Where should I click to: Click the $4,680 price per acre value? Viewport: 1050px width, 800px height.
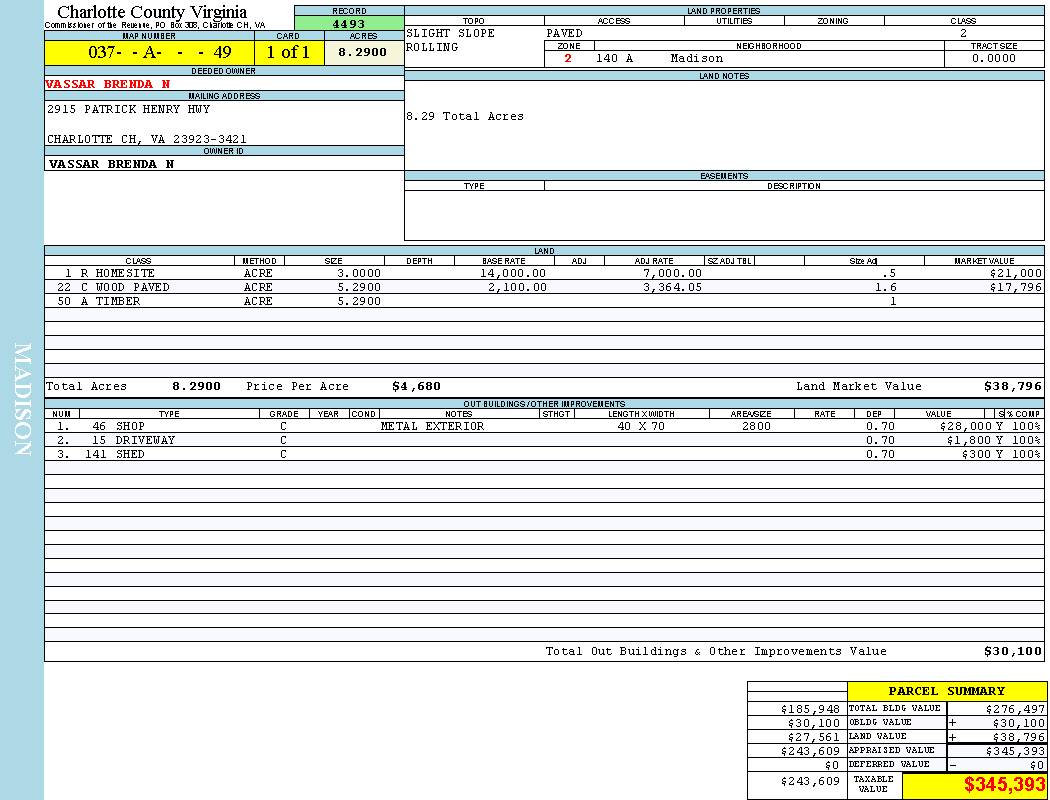point(416,386)
